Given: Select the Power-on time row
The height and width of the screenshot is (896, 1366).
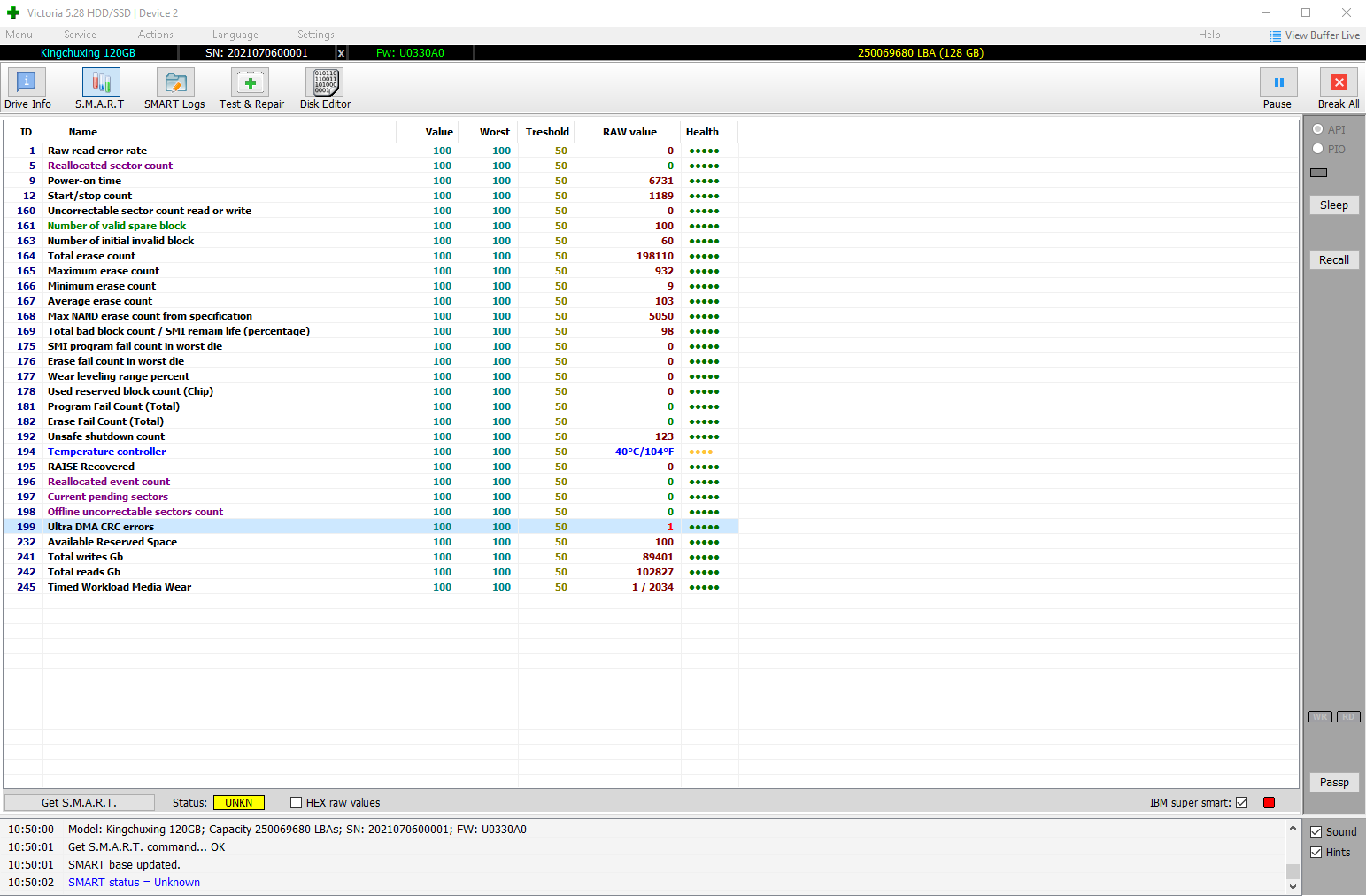Looking at the screenshot, I should pos(371,181).
